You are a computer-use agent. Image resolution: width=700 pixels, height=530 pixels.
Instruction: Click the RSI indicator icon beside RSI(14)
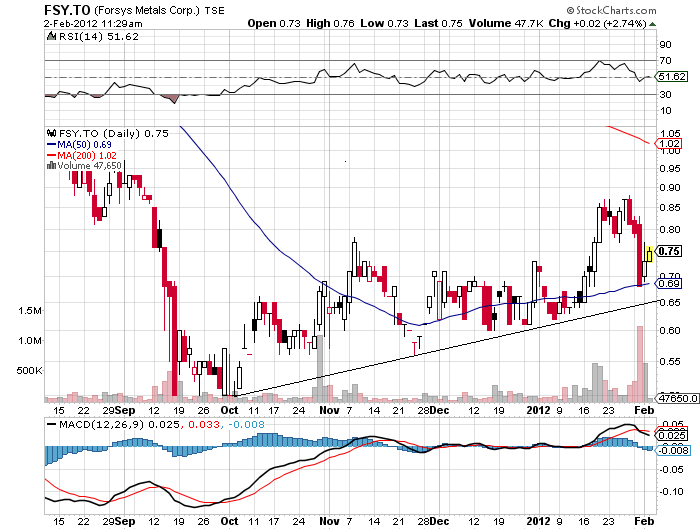tap(51, 36)
